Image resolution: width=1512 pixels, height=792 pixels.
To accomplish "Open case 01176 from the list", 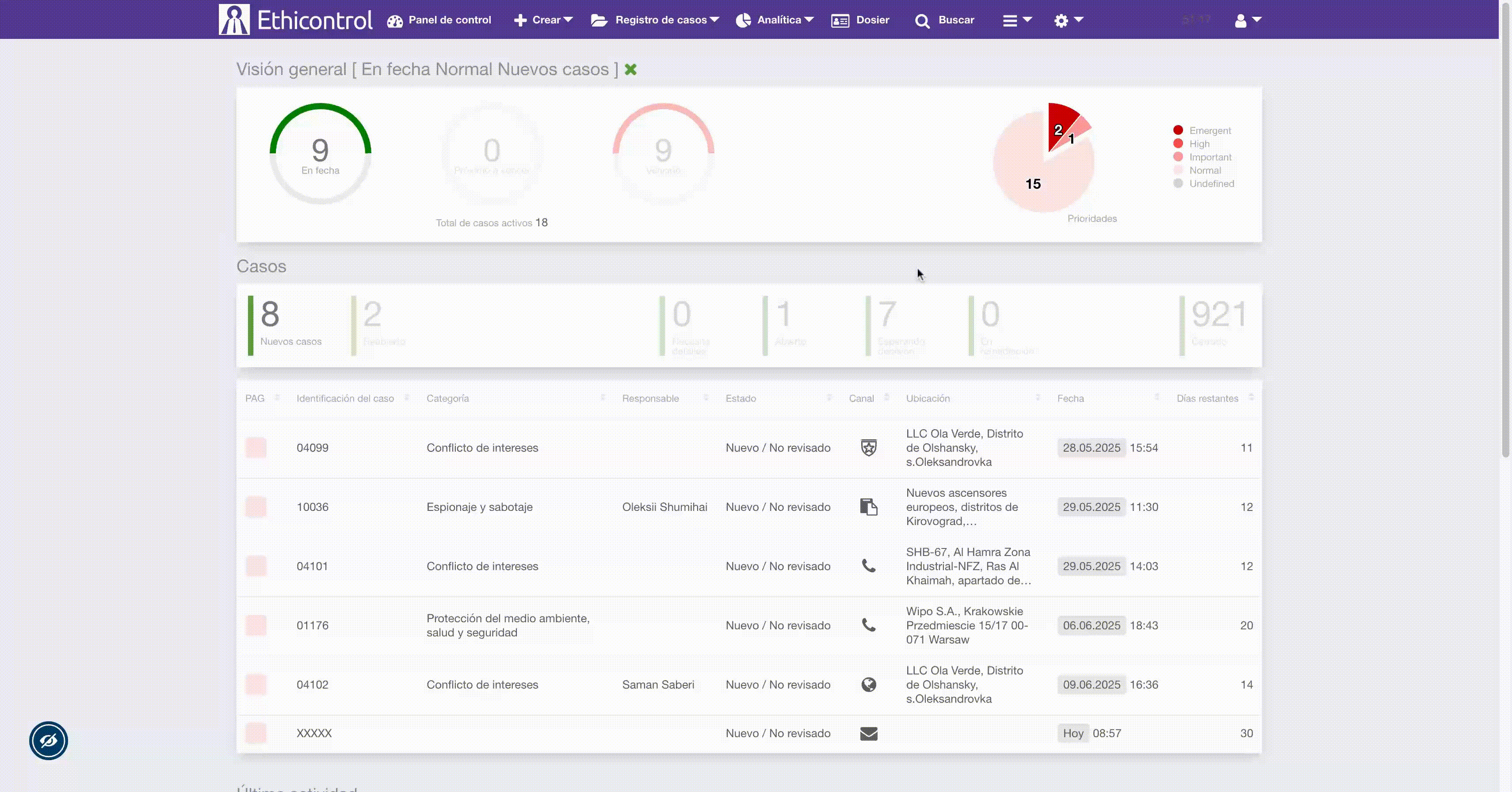I will pyautogui.click(x=312, y=625).
